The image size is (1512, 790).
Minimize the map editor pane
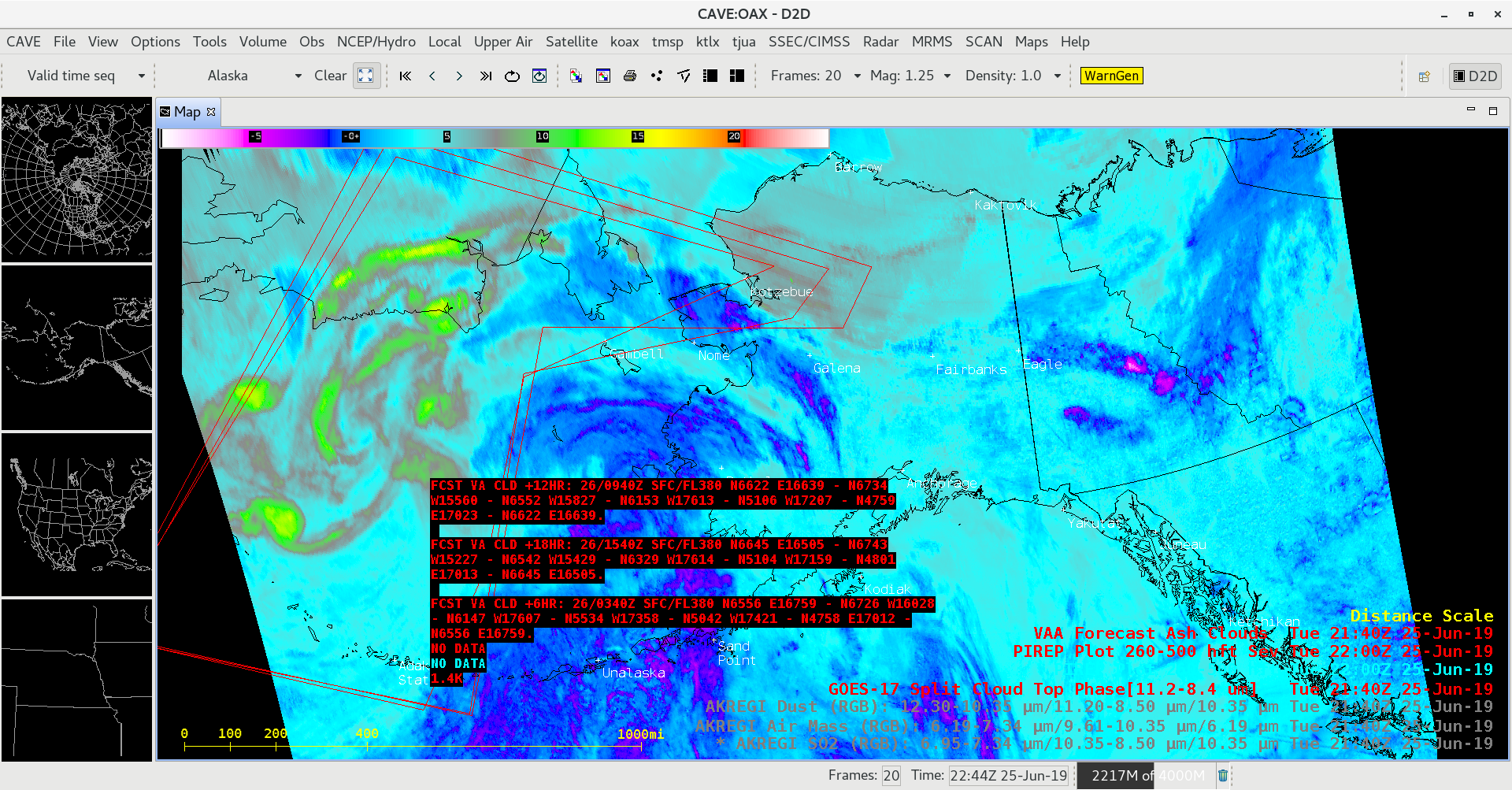[1470, 110]
